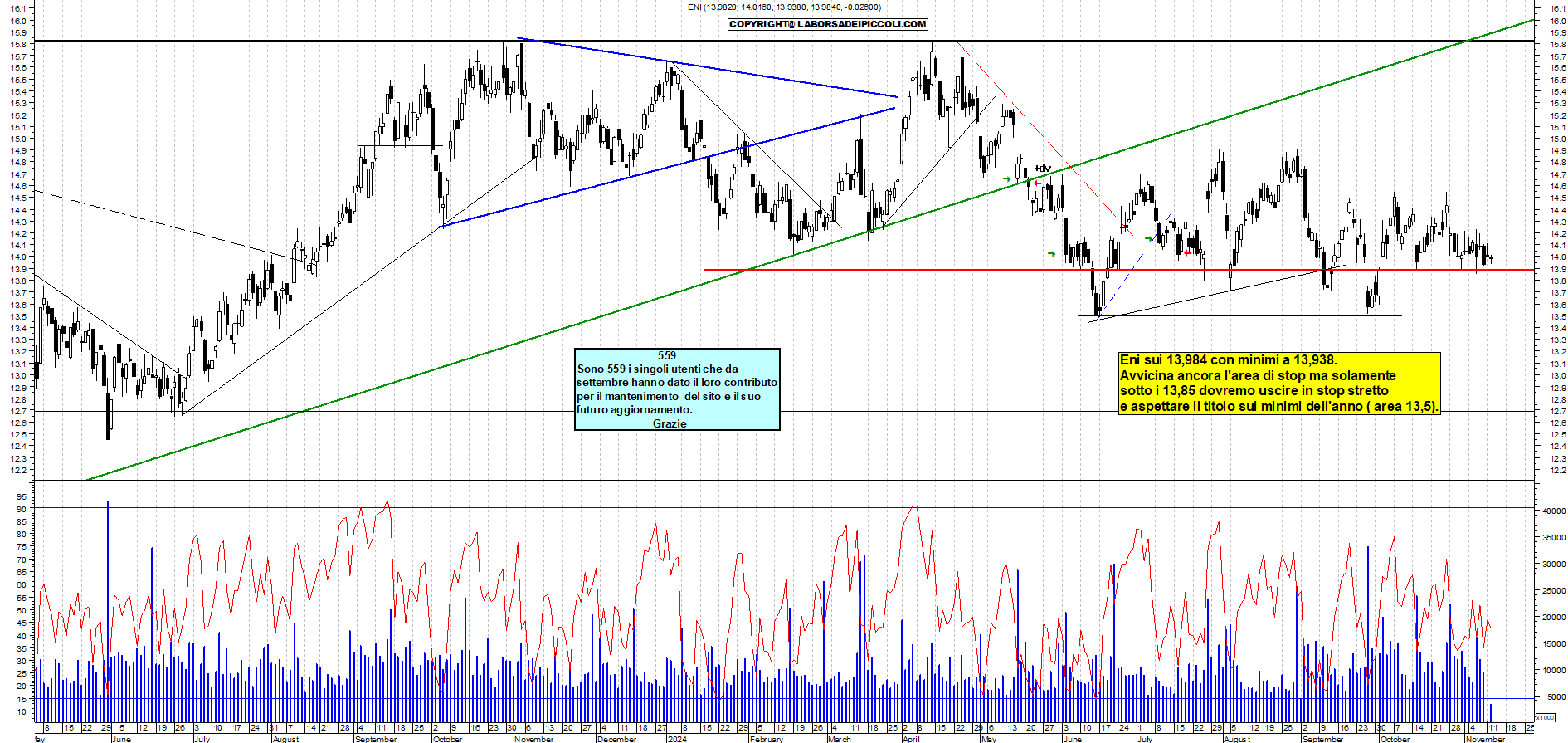
Task: Click the 'December' month label
Action: [x=617, y=739]
